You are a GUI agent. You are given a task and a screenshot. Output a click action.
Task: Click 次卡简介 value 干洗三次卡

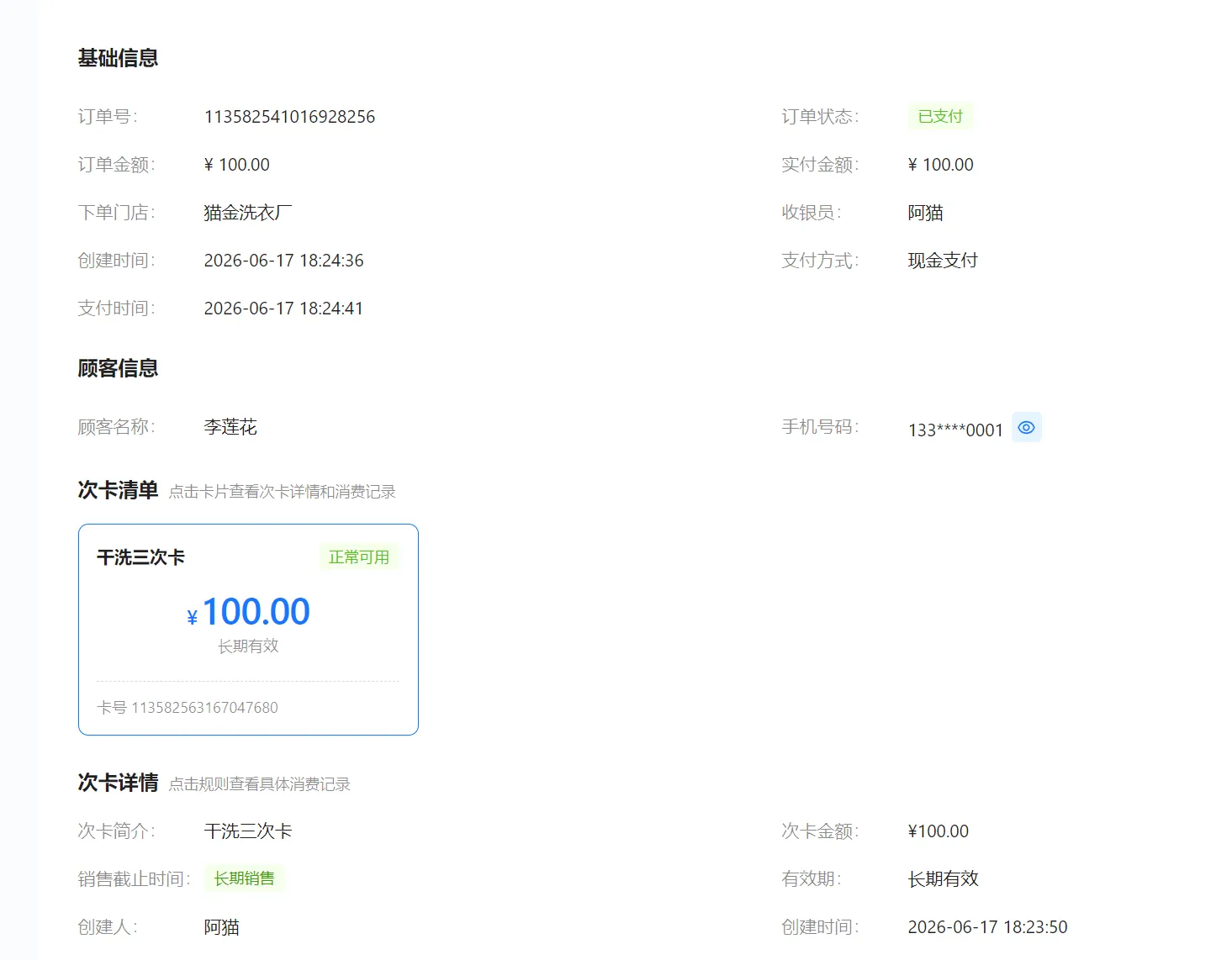coord(248,831)
